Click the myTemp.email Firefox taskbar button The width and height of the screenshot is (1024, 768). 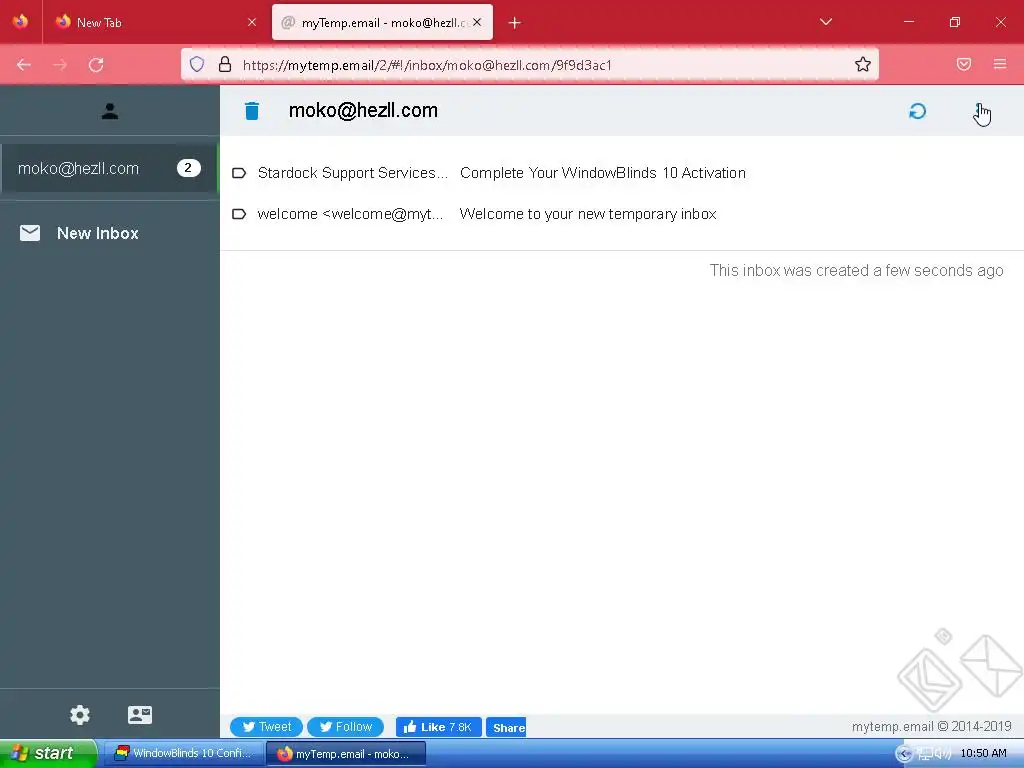[346, 754]
